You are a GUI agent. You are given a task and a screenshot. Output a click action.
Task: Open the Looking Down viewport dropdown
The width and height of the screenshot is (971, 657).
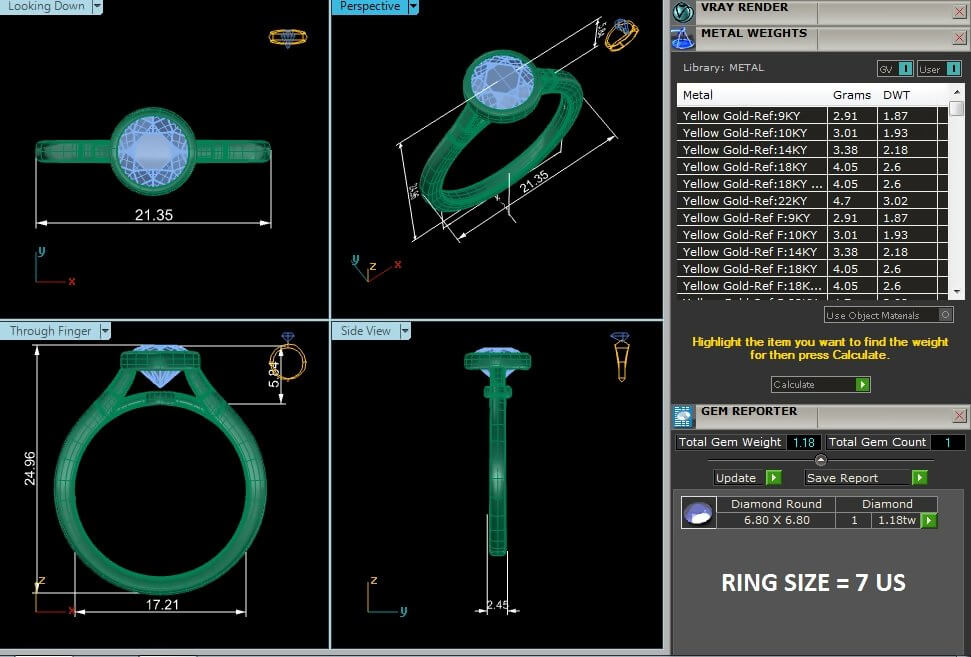tap(97, 6)
